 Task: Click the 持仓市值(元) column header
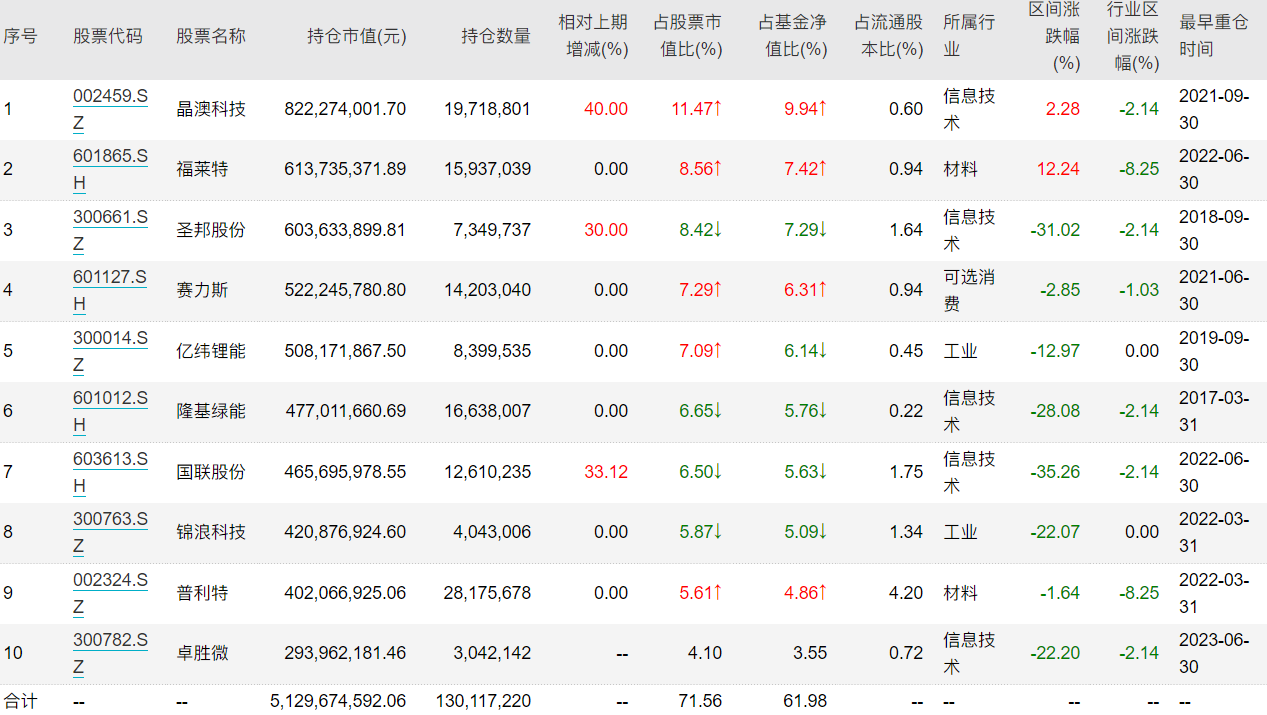357,36
